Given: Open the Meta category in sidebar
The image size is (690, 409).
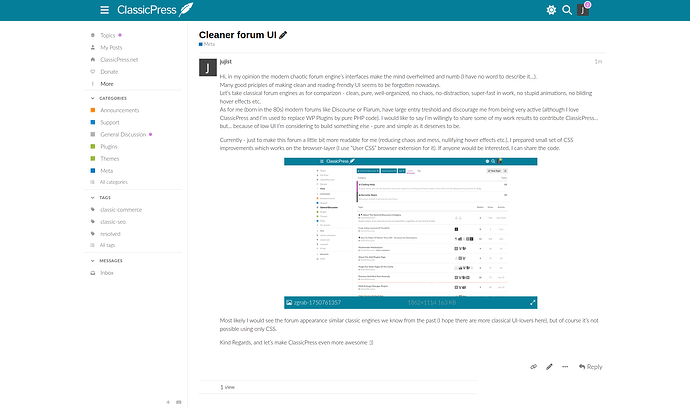Looking at the screenshot, I should [x=106, y=171].
